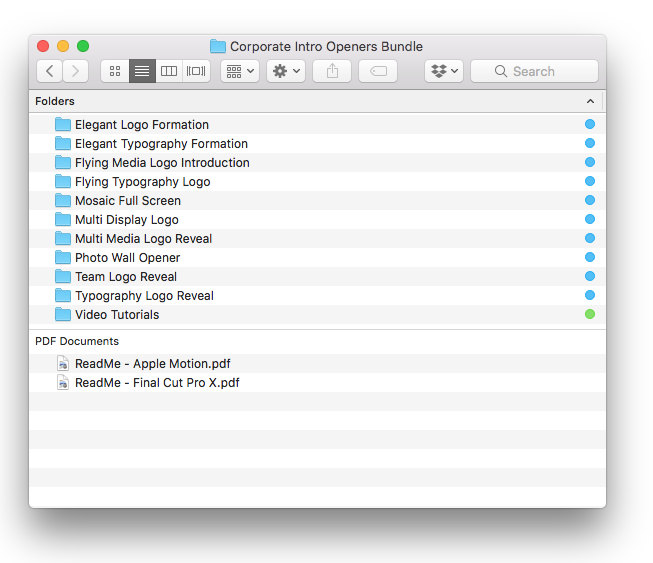Select the Elegant Typography Formation name

161,144
